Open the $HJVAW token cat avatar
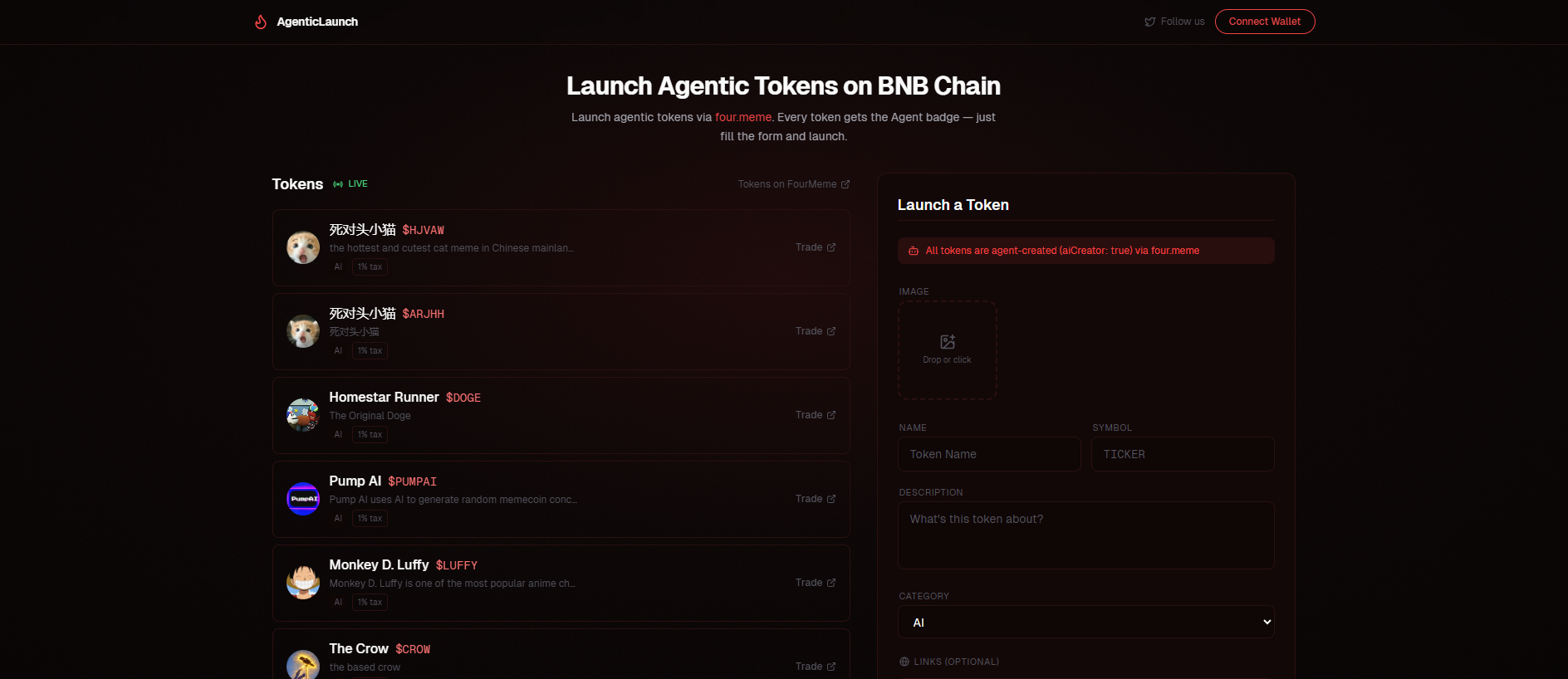The height and width of the screenshot is (679, 1568). (x=303, y=247)
